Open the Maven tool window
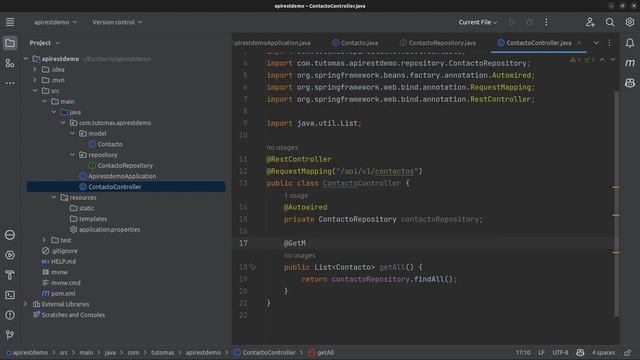Viewport: 640px width, 360px height. pos(630,63)
